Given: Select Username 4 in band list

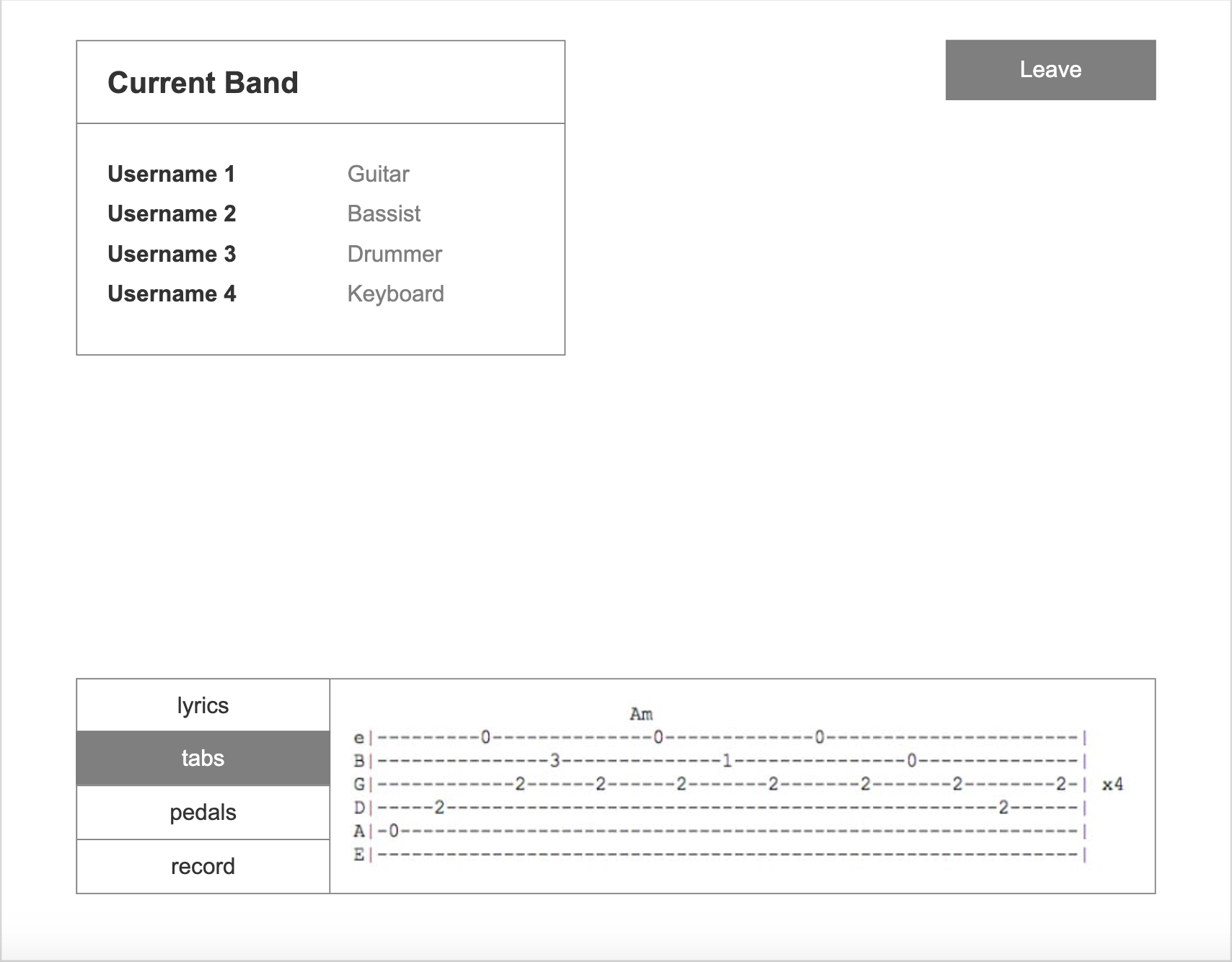Looking at the screenshot, I should [x=172, y=294].
